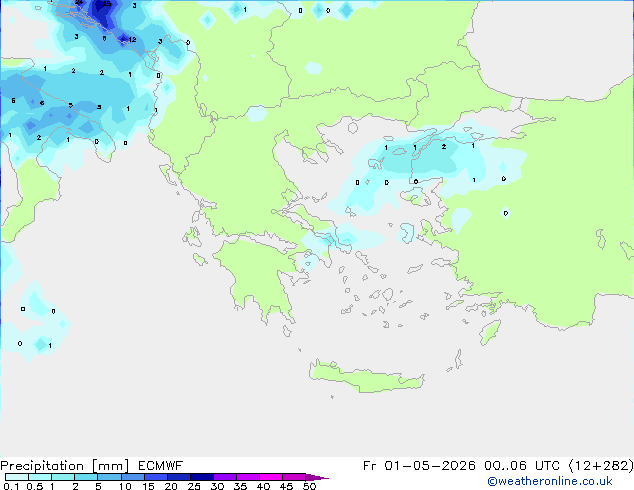The width and height of the screenshot is (634, 490).
Task: Click the legend label '0.1'
Action: [11, 486]
